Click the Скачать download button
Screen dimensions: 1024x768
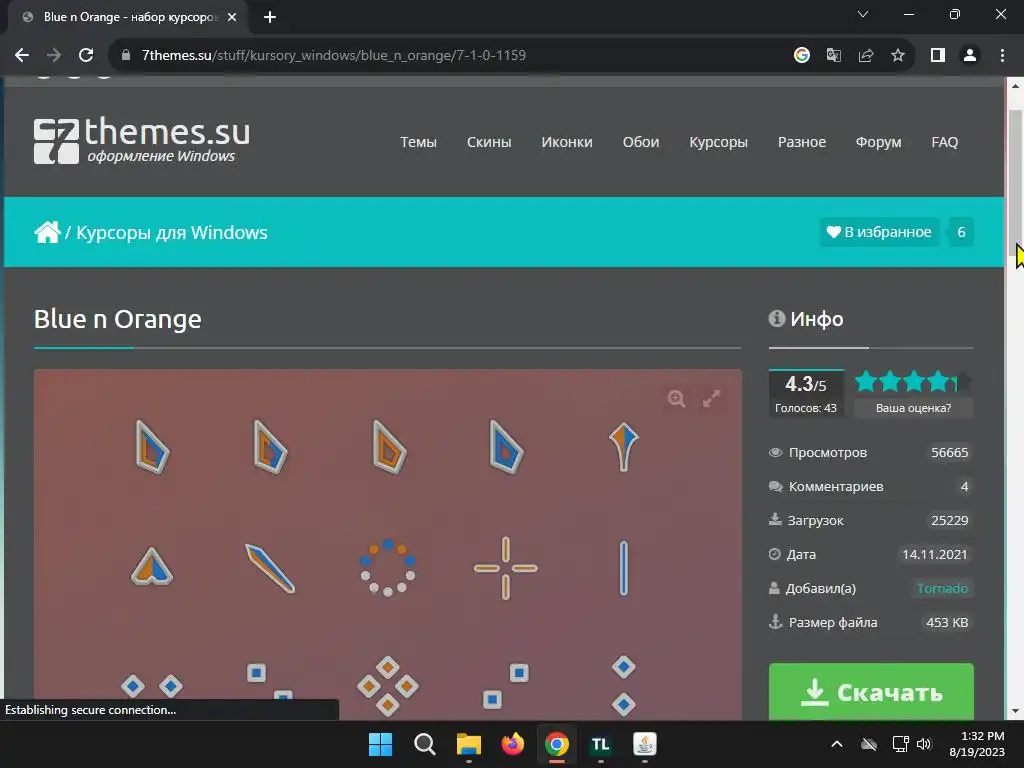pos(871,692)
